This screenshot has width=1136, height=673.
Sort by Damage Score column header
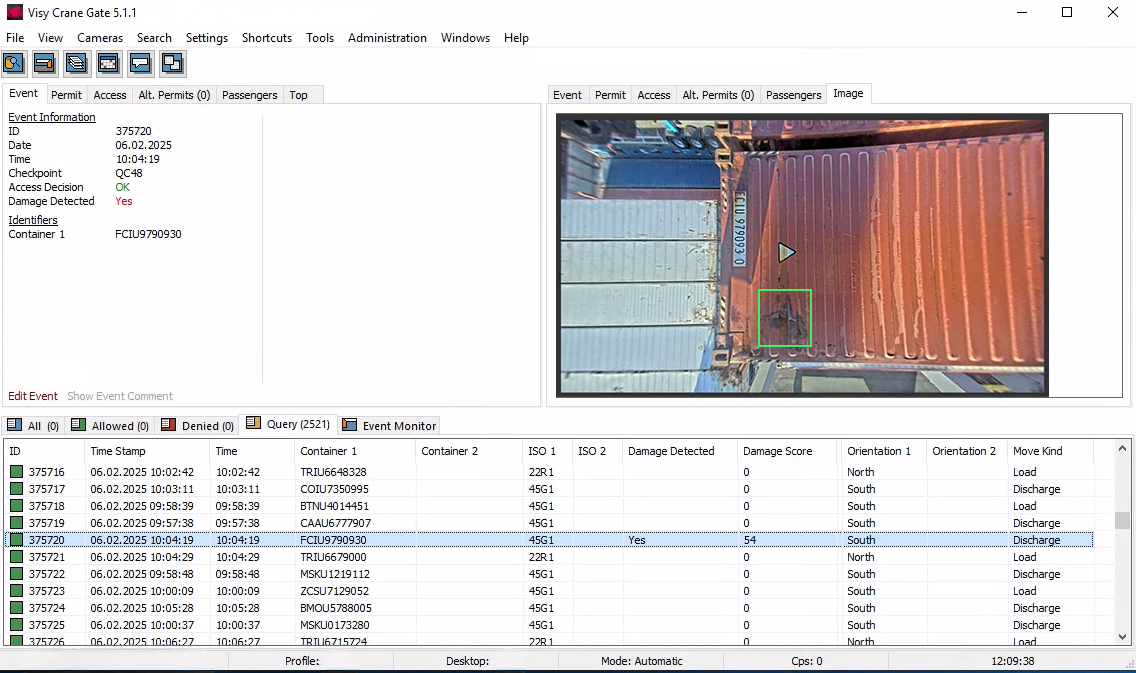coord(777,451)
